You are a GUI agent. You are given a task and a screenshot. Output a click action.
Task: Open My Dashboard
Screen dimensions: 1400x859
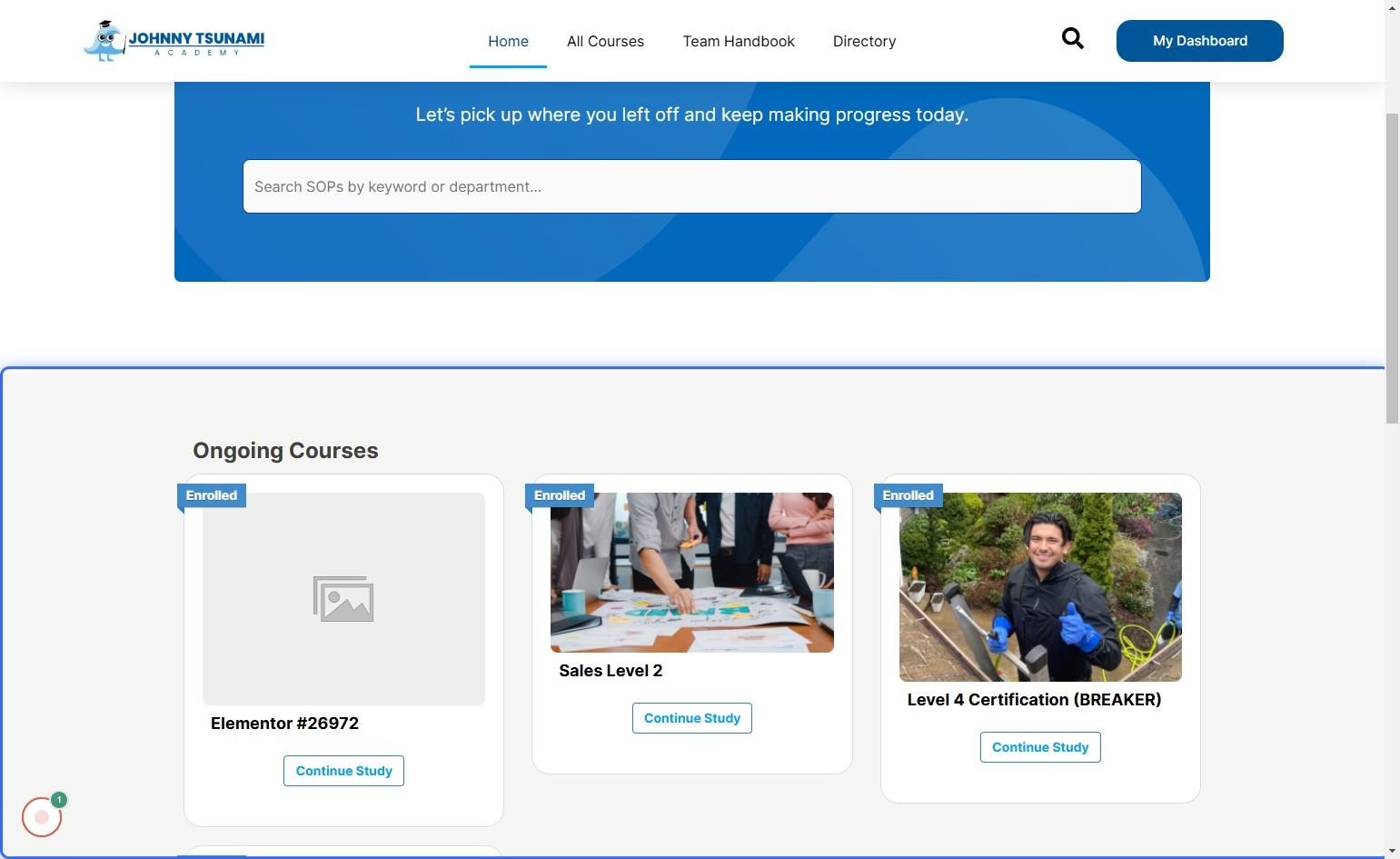(1199, 41)
